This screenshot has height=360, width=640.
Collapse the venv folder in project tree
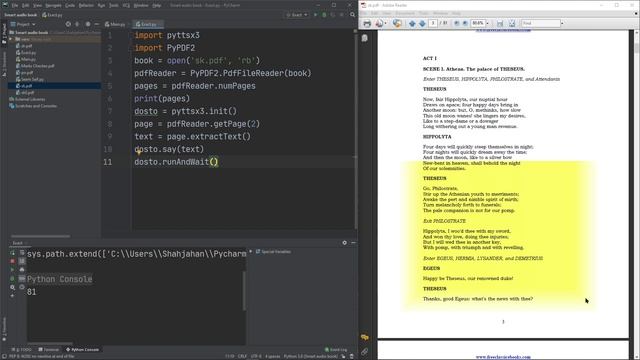[11, 39]
